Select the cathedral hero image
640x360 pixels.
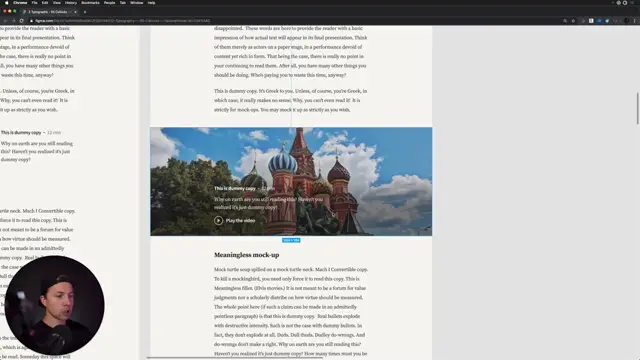[x=291, y=181]
